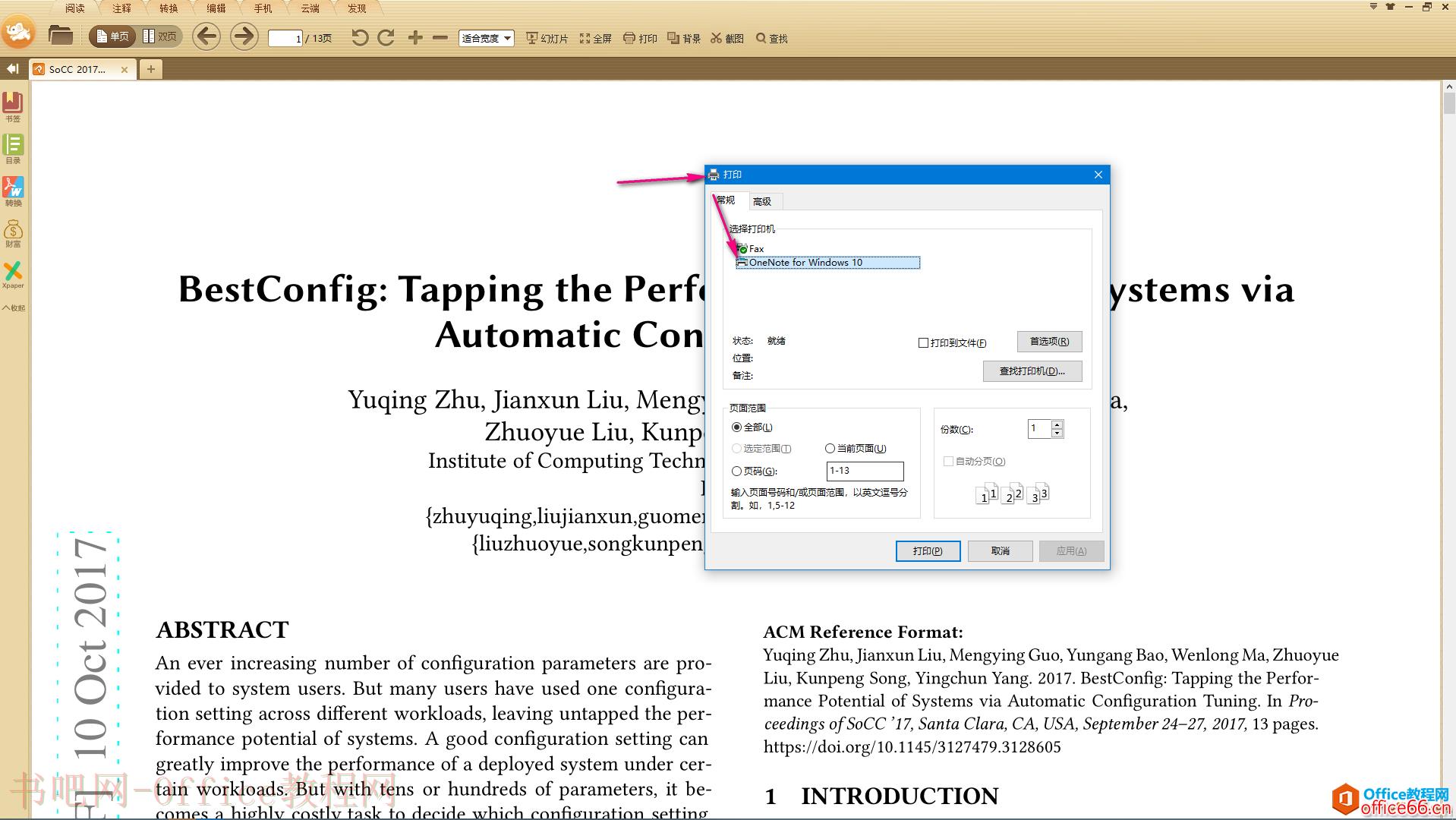Click the 取消 cancel button

[1001, 551]
